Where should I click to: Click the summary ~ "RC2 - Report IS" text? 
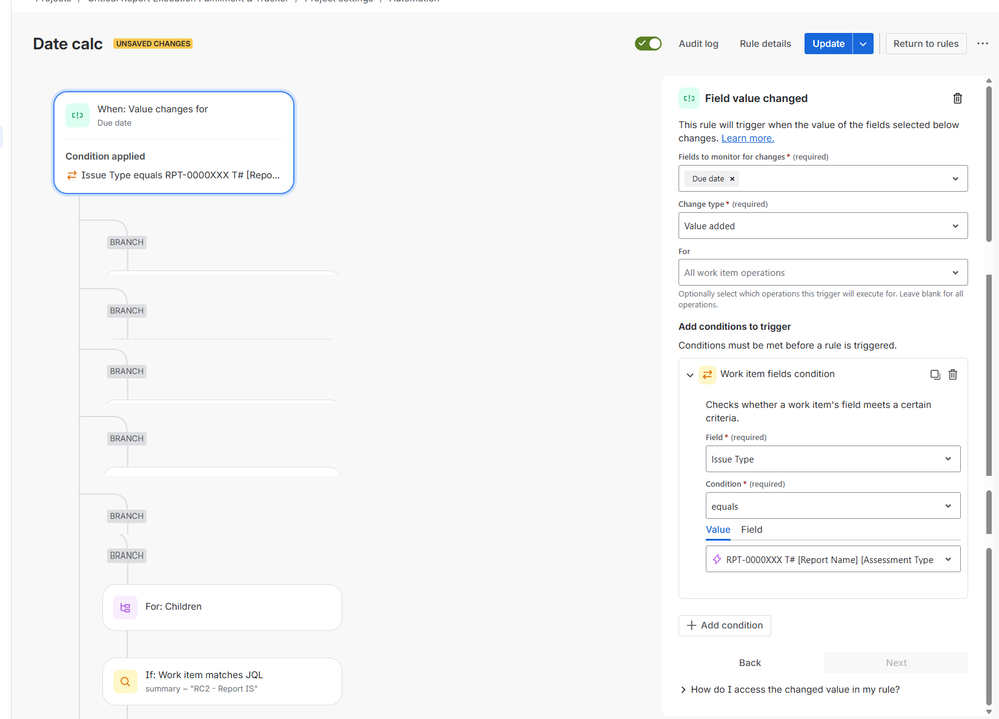[x=201, y=689]
